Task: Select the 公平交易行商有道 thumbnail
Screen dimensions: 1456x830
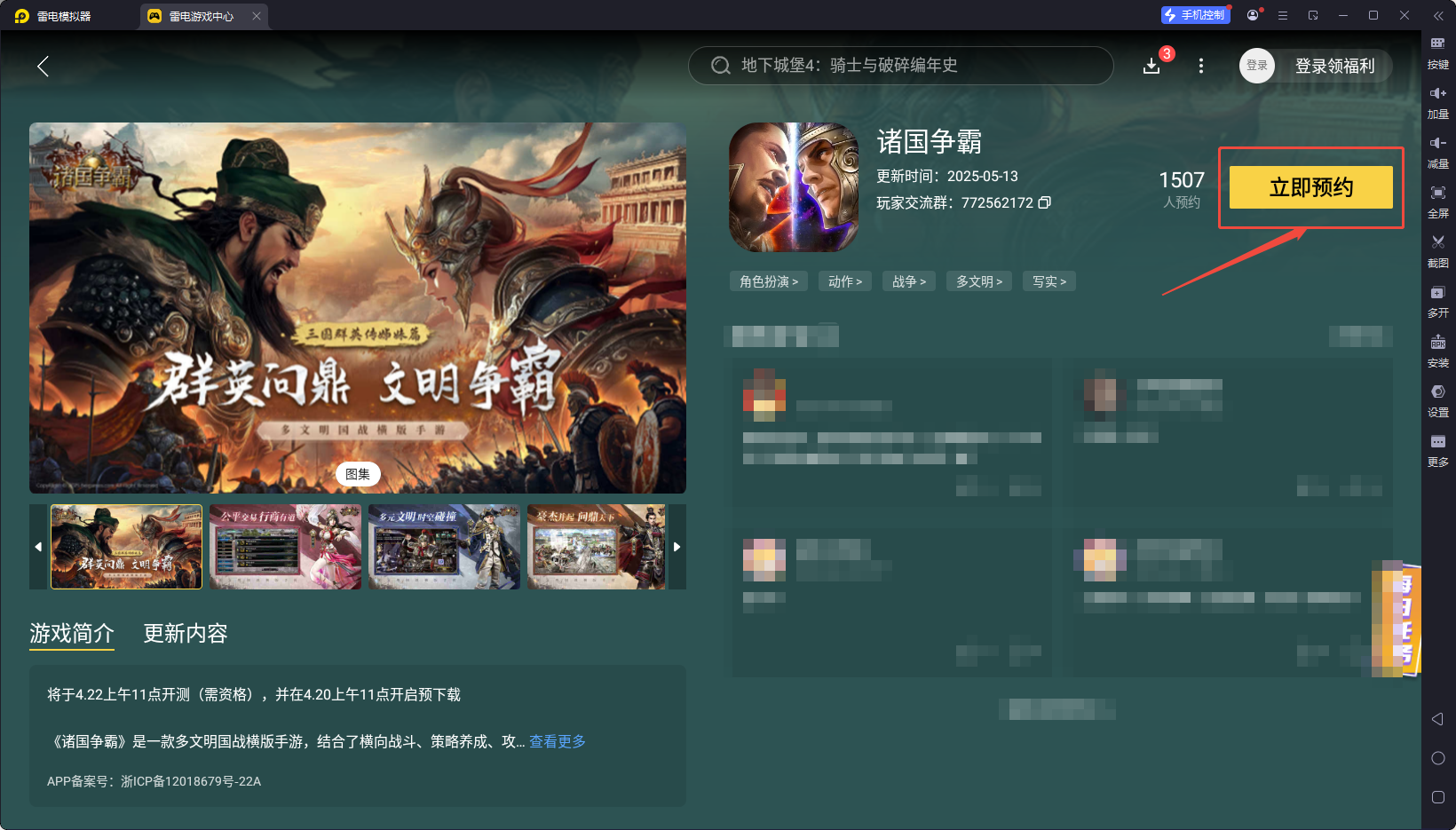Action: 285,547
